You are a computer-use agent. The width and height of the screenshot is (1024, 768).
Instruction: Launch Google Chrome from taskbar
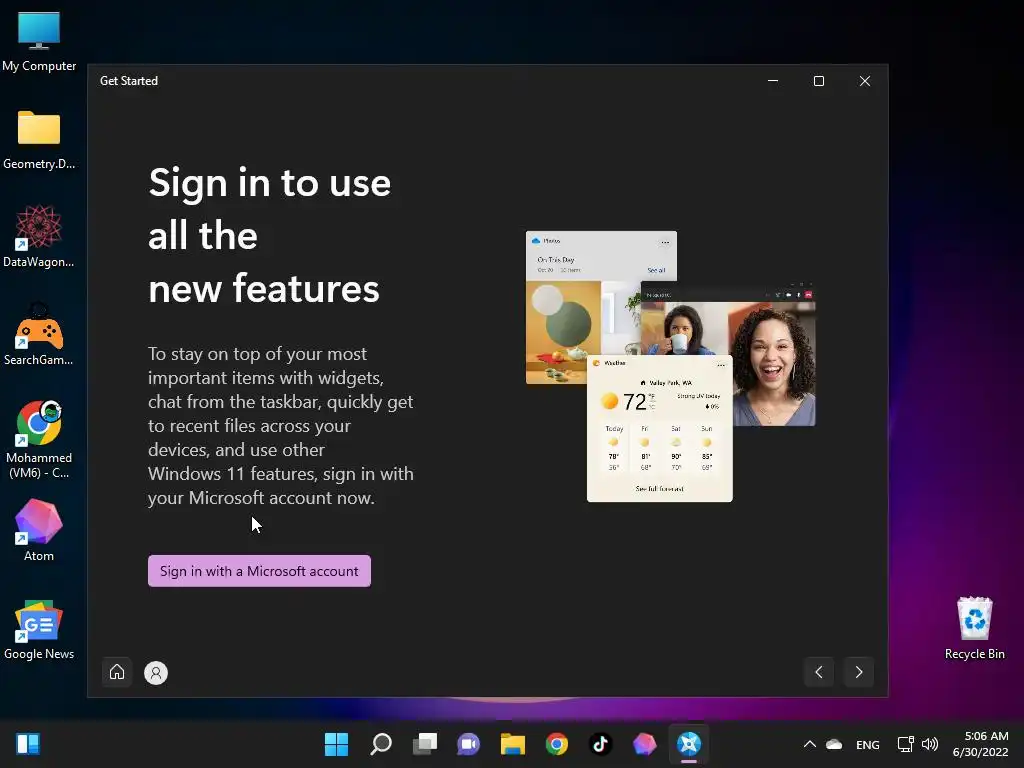(x=556, y=744)
